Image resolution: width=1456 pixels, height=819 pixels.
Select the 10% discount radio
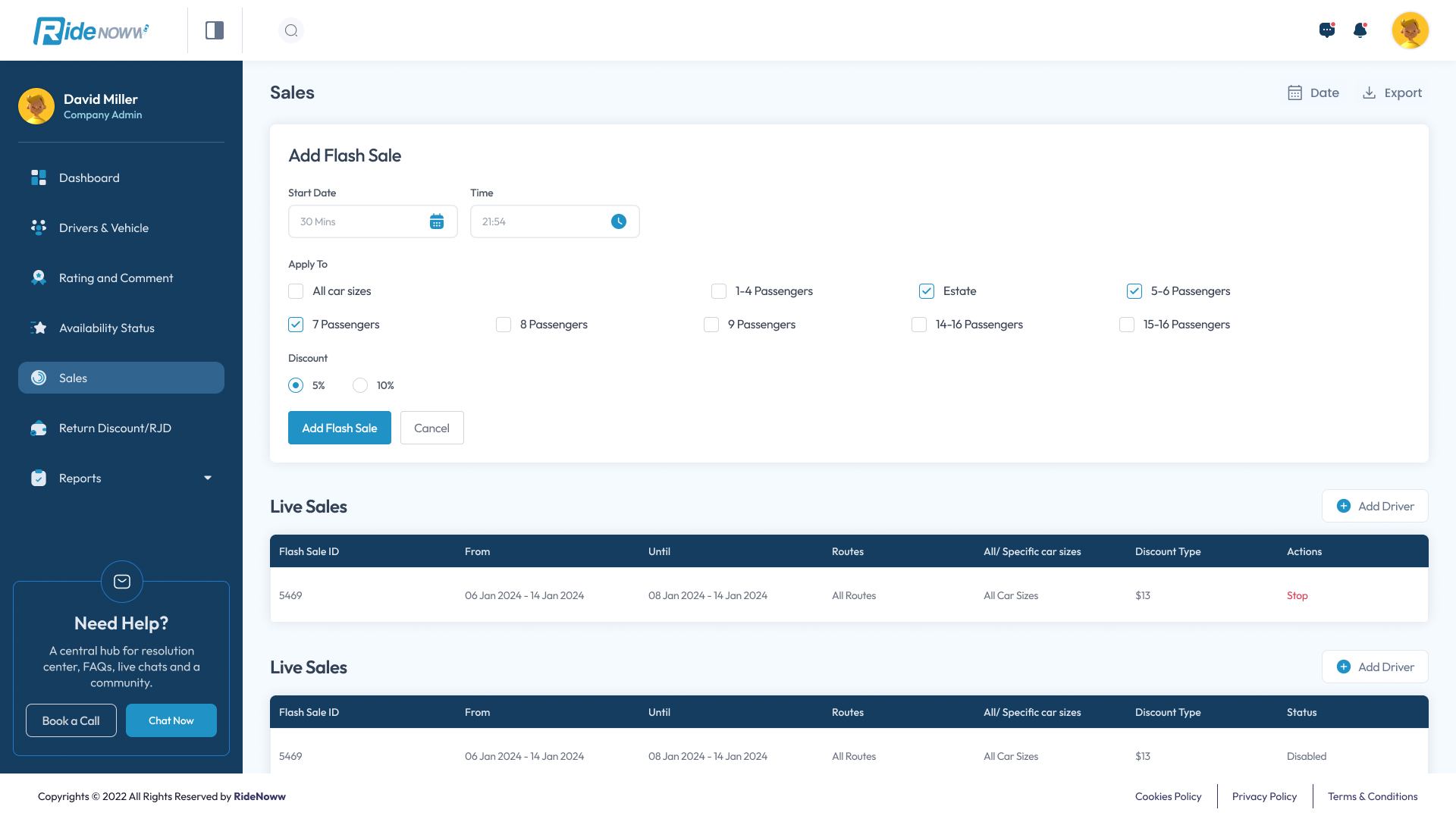click(360, 385)
